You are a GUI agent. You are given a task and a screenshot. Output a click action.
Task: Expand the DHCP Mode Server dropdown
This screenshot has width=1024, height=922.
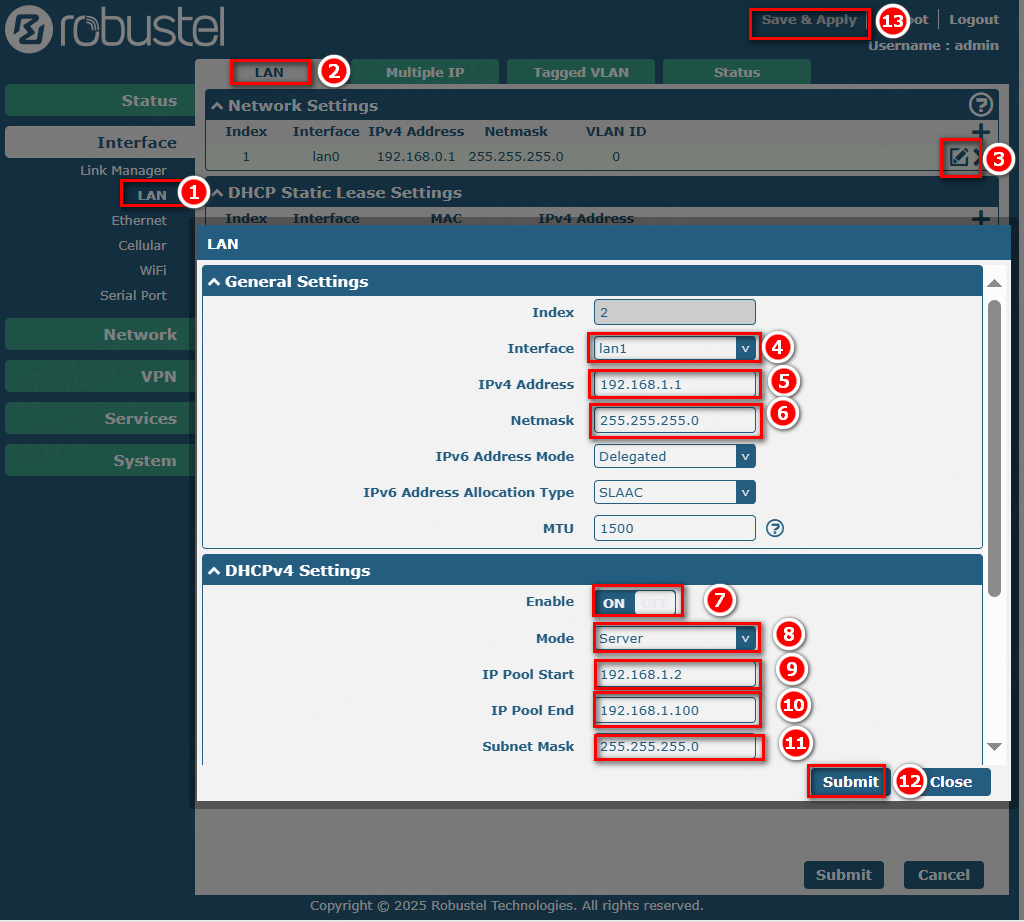pyautogui.click(x=675, y=638)
